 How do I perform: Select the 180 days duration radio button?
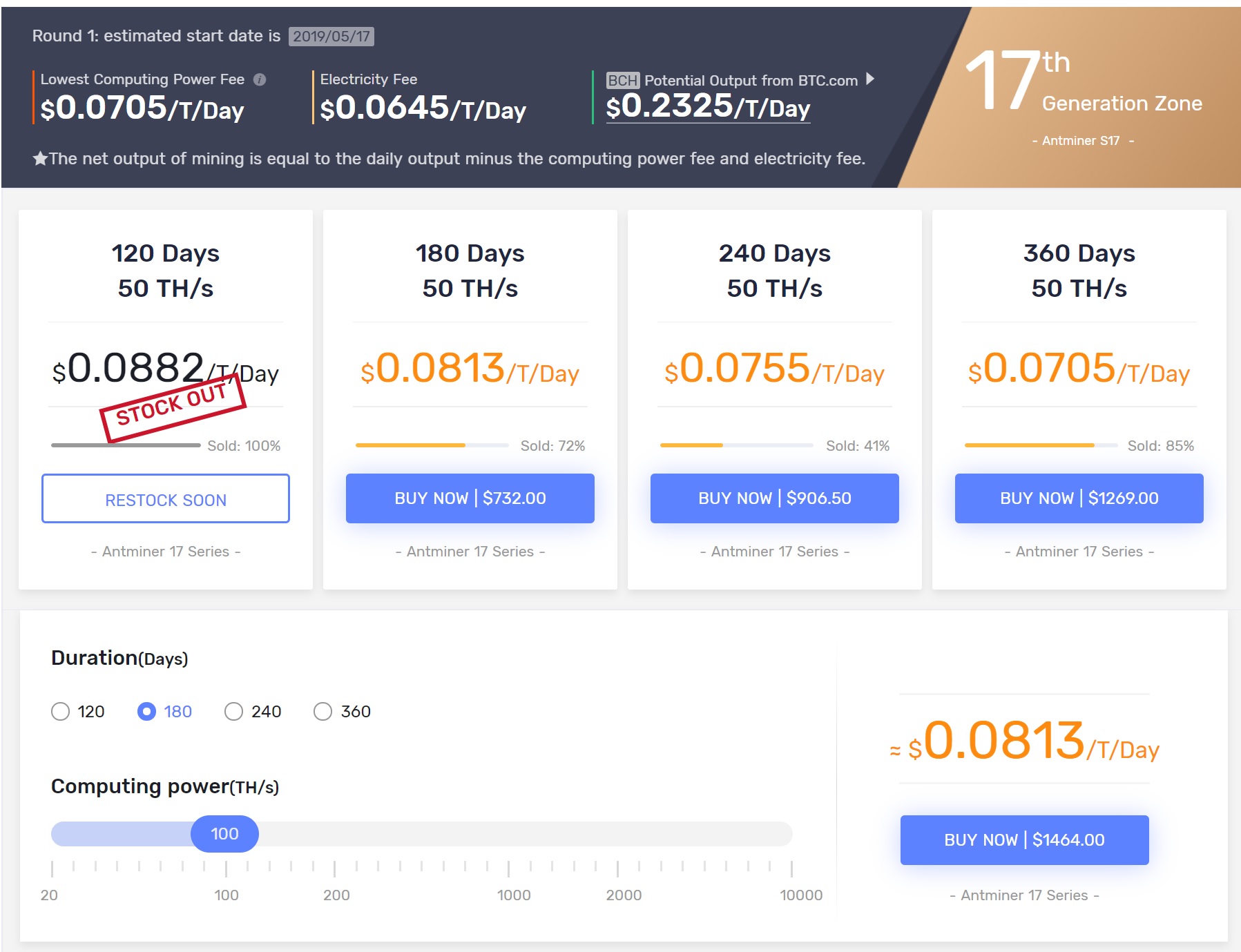146,711
